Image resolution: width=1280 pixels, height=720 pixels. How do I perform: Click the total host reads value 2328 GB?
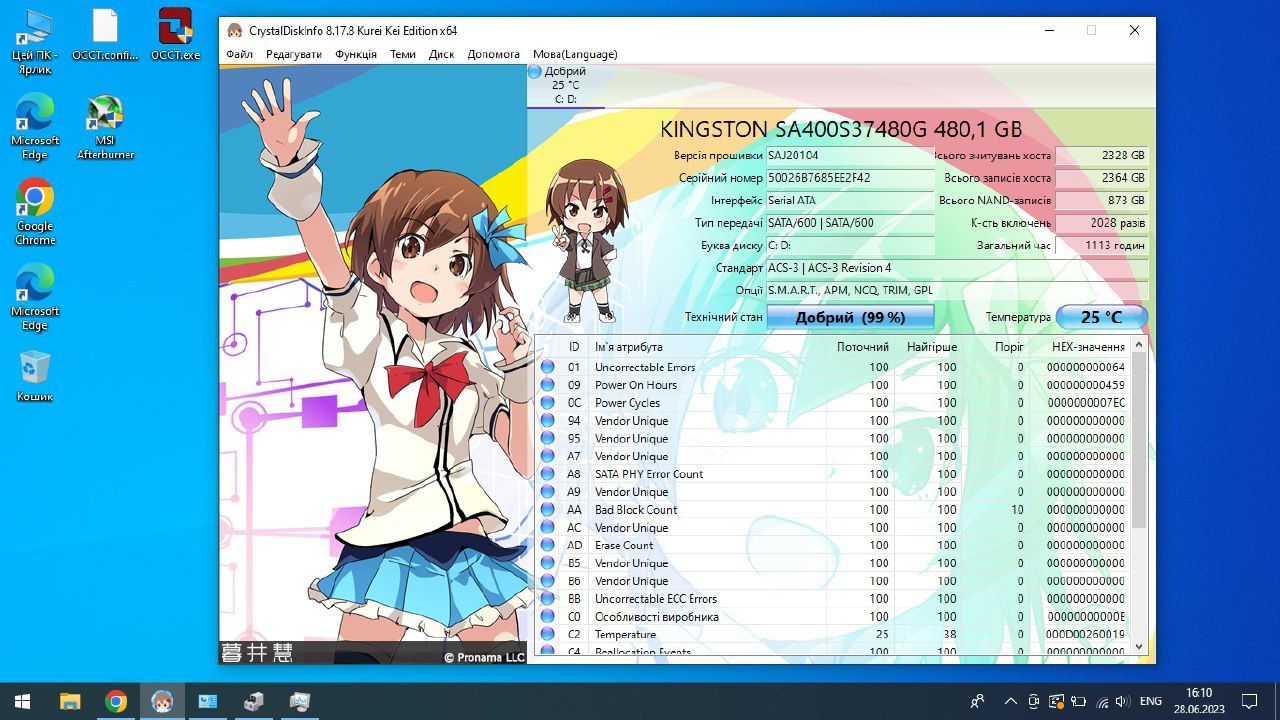click(x=1102, y=156)
